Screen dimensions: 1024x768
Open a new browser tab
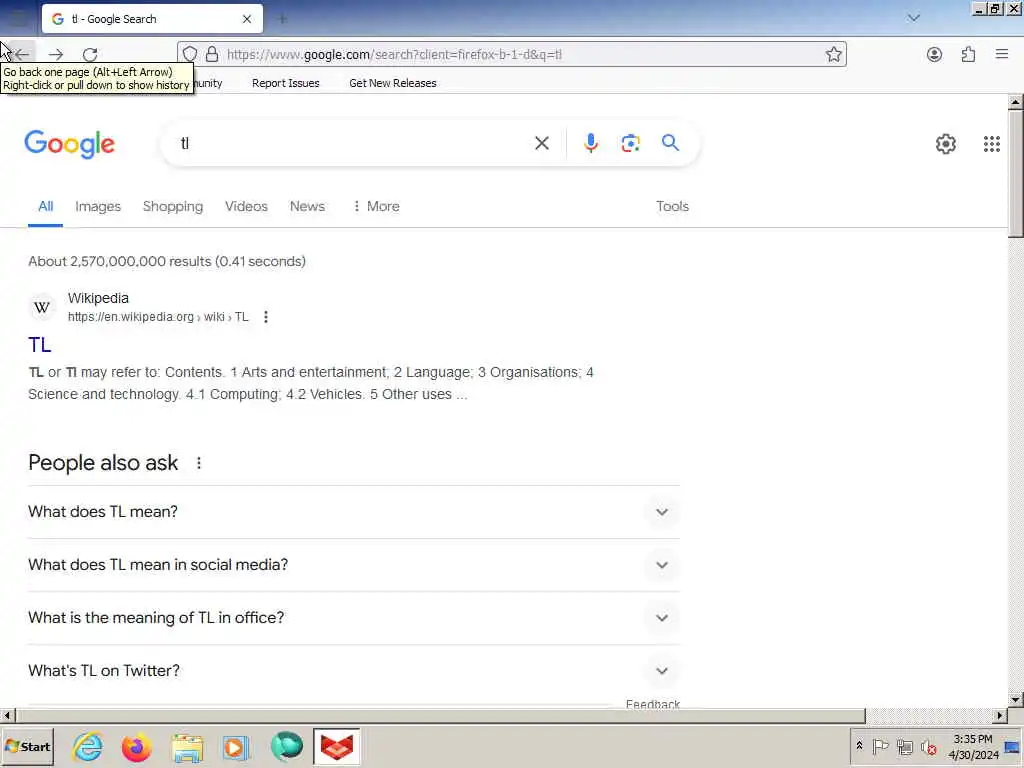(283, 19)
